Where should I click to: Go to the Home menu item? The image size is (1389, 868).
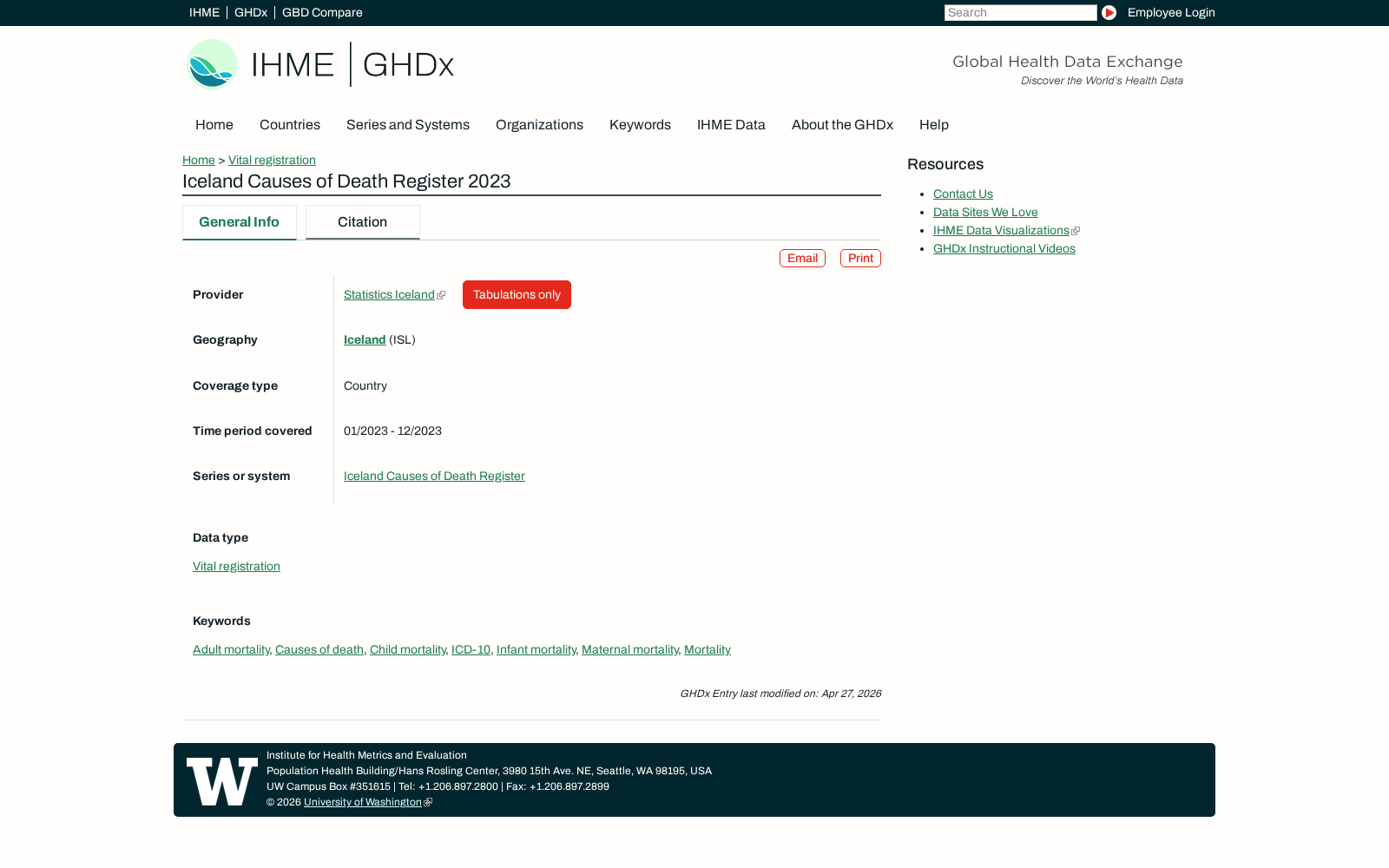click(214, 125)
